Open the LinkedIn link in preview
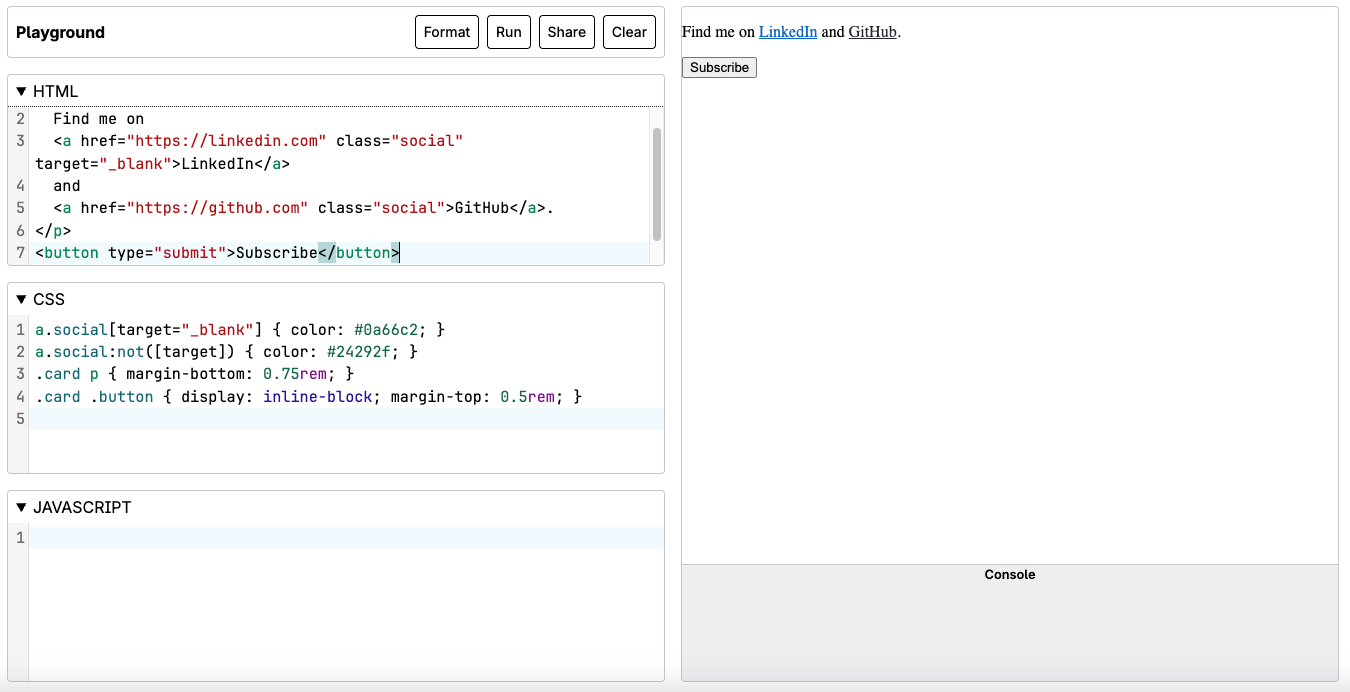 pos(788,32)
